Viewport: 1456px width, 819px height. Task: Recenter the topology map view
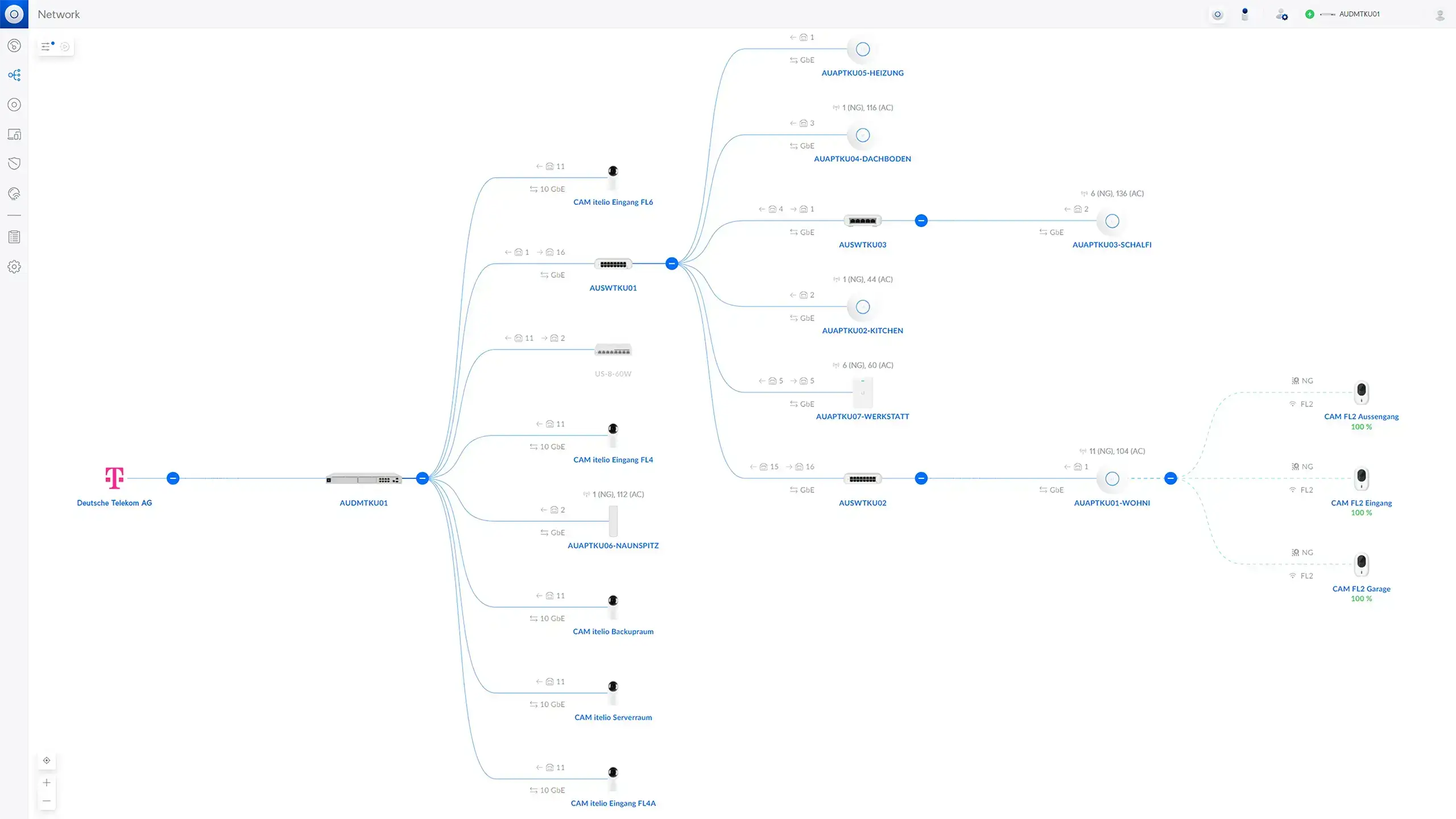tap(47, 760)
